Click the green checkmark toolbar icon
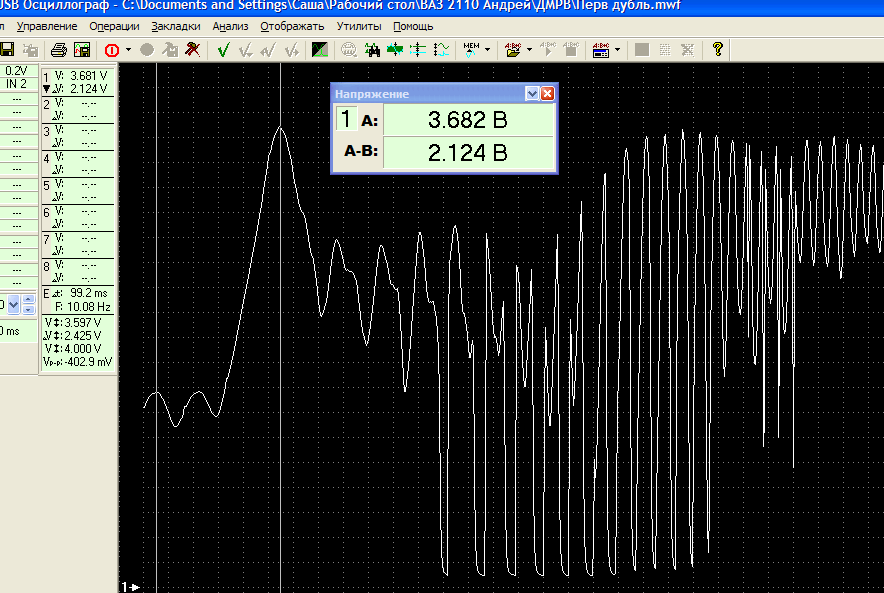Viewport: 884px width, 593px height. point(223,50)
